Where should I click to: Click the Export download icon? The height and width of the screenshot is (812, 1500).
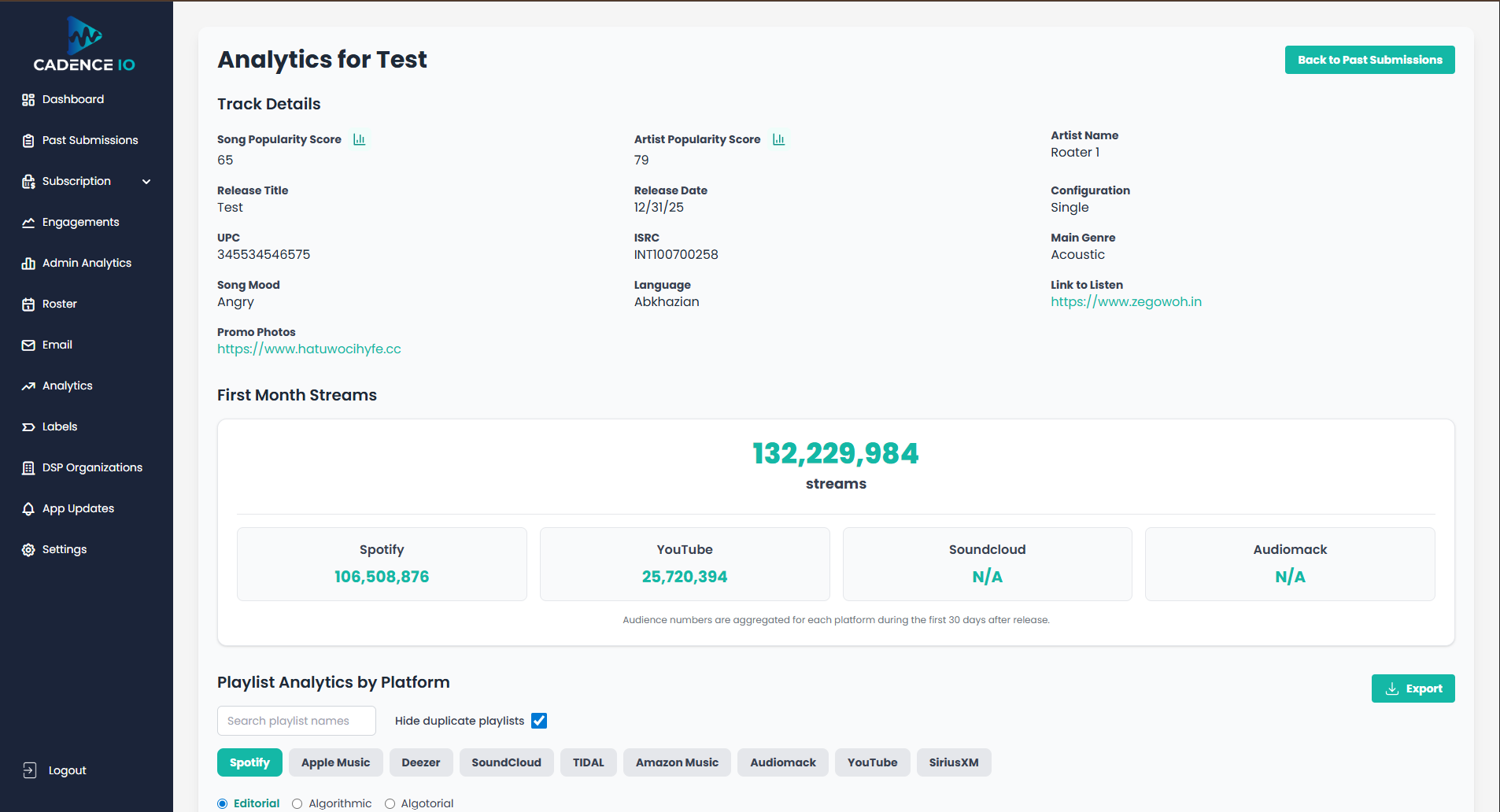(x=1392, y=688)
